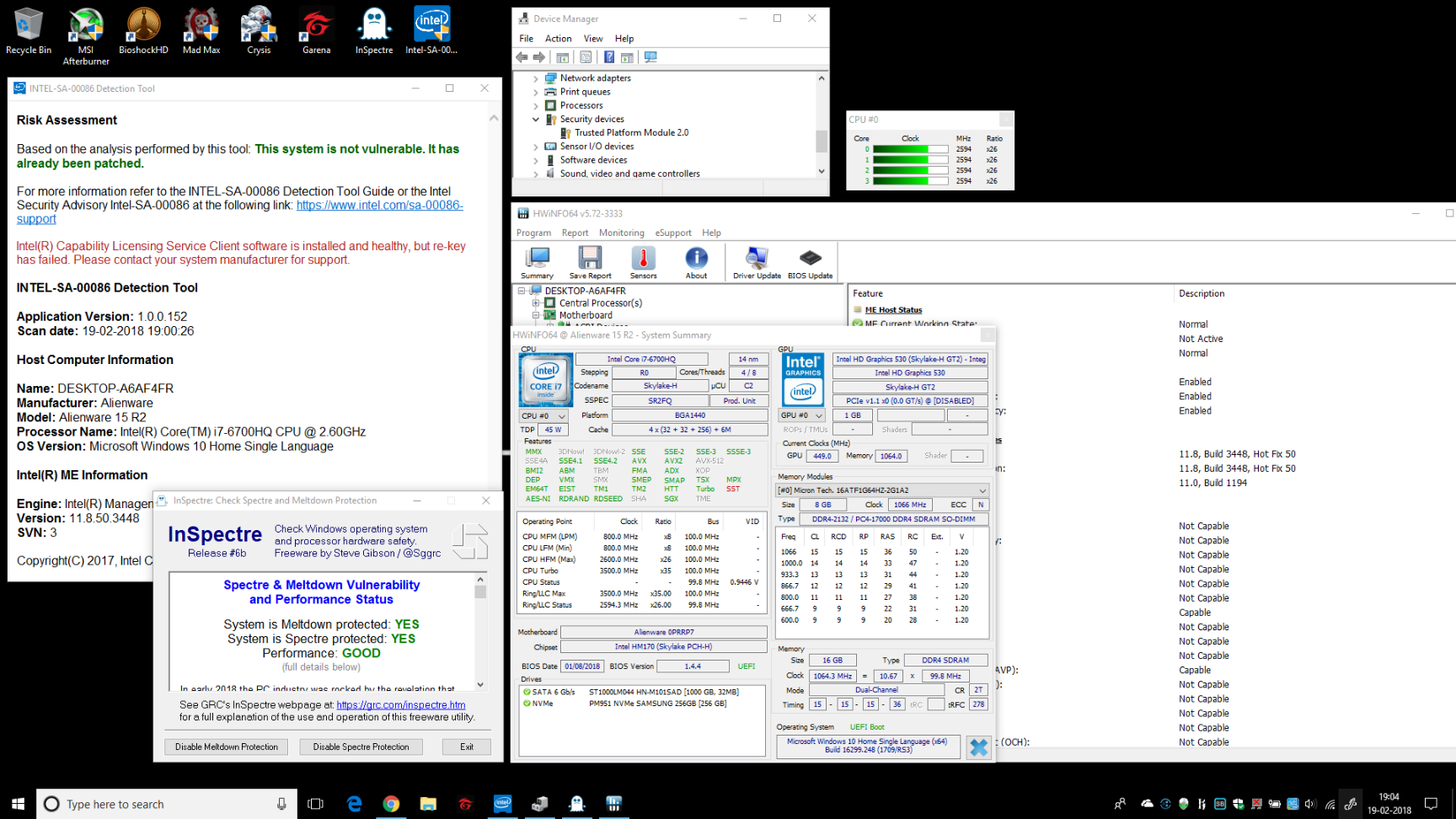The image size is (1456, 819).
Task: Click Back arrow in Device Manager toolbar
Action: click(522, 57)
